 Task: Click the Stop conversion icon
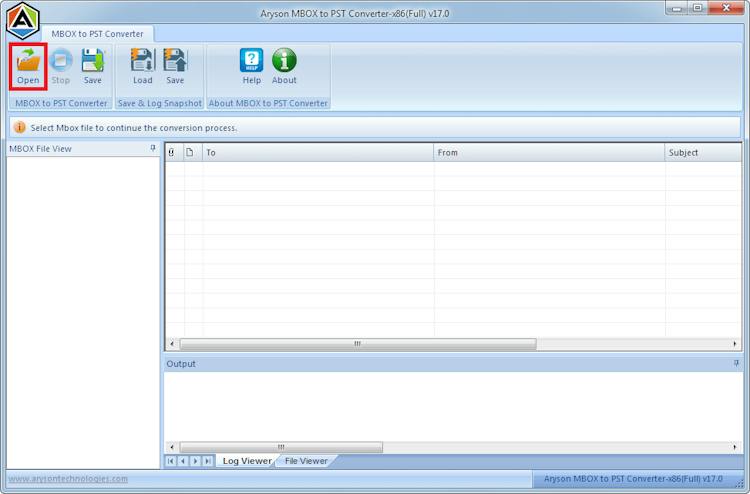point(61,66)
